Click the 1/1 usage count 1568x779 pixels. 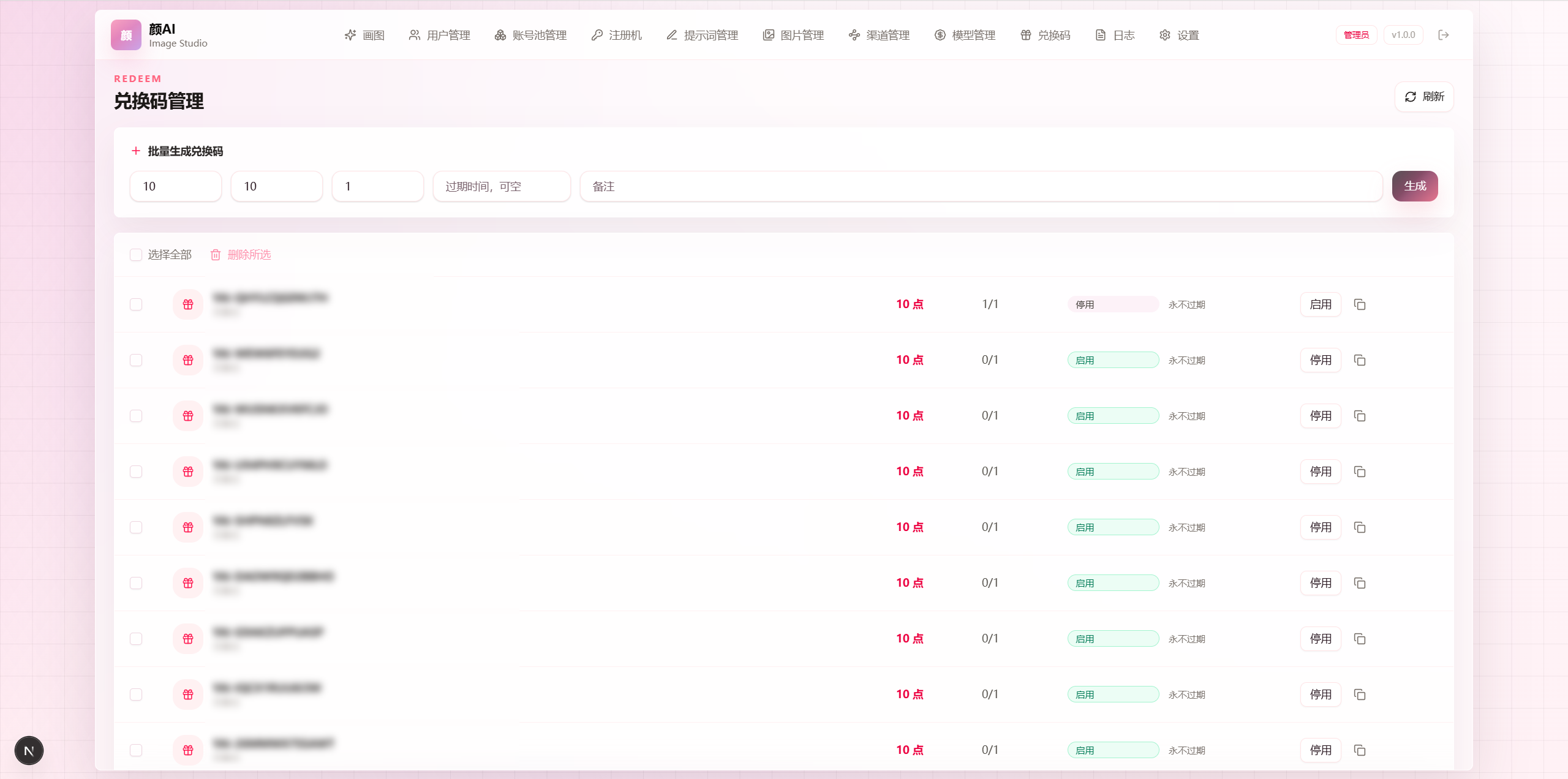990,304
